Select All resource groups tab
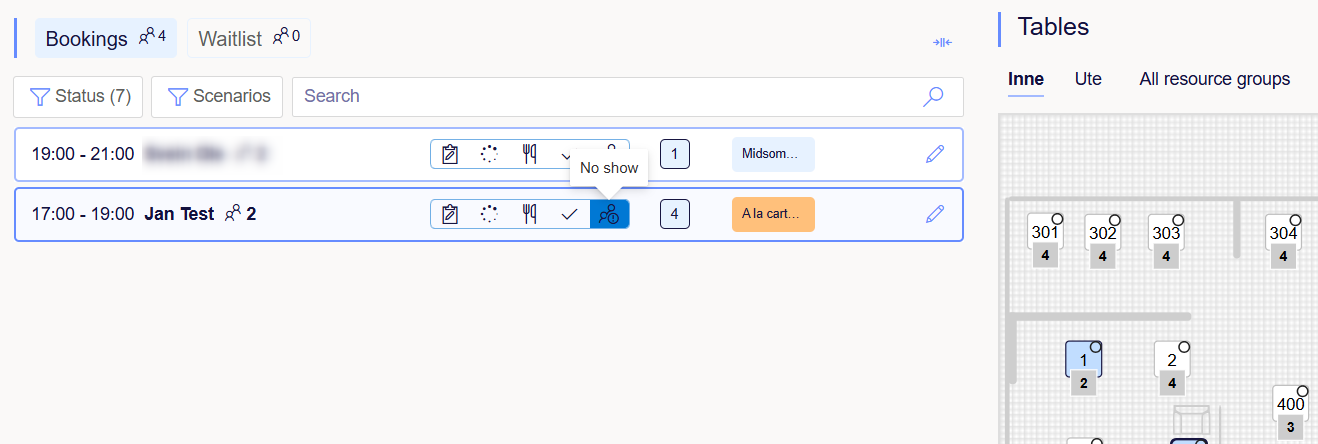Screen dimensions: 1318x444 coord(1214,79)
